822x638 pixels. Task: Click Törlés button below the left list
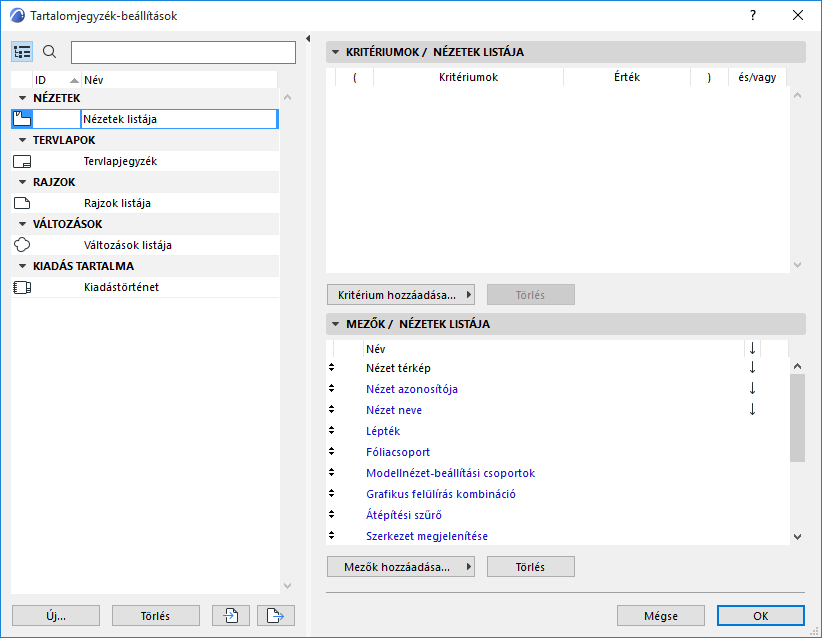[x=156, y=615]
